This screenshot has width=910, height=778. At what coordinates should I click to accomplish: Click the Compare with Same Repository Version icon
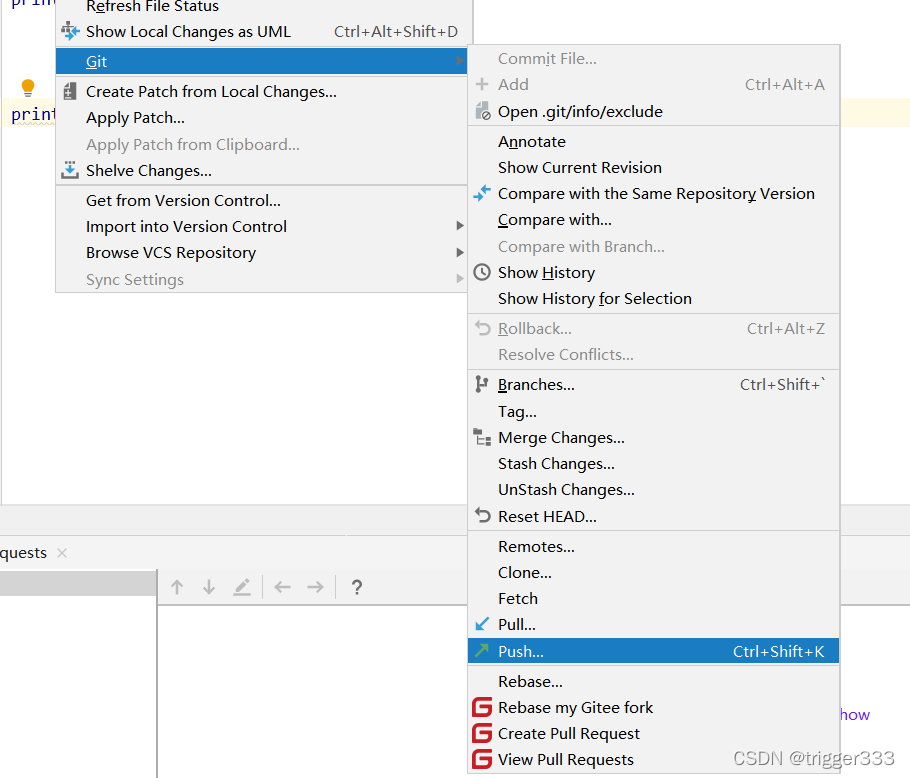[482, 193]
